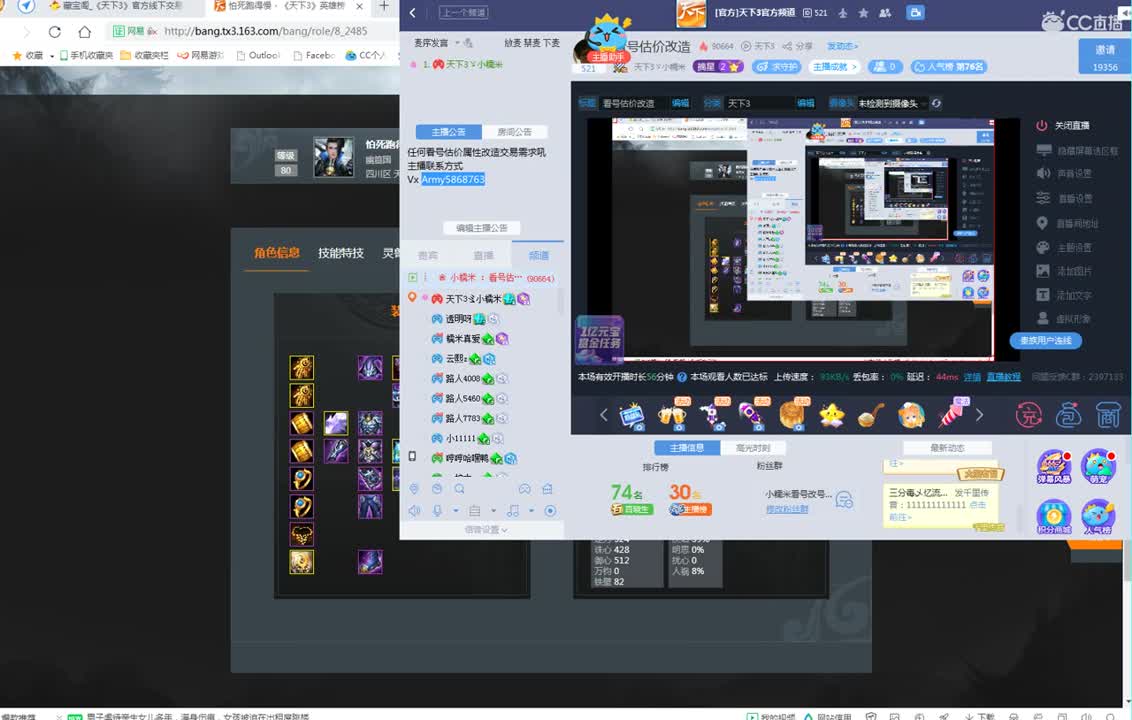Screen dimensions: 1132x720
Task: Click the star favorite icon in CC header
Action: click(863, 12)
